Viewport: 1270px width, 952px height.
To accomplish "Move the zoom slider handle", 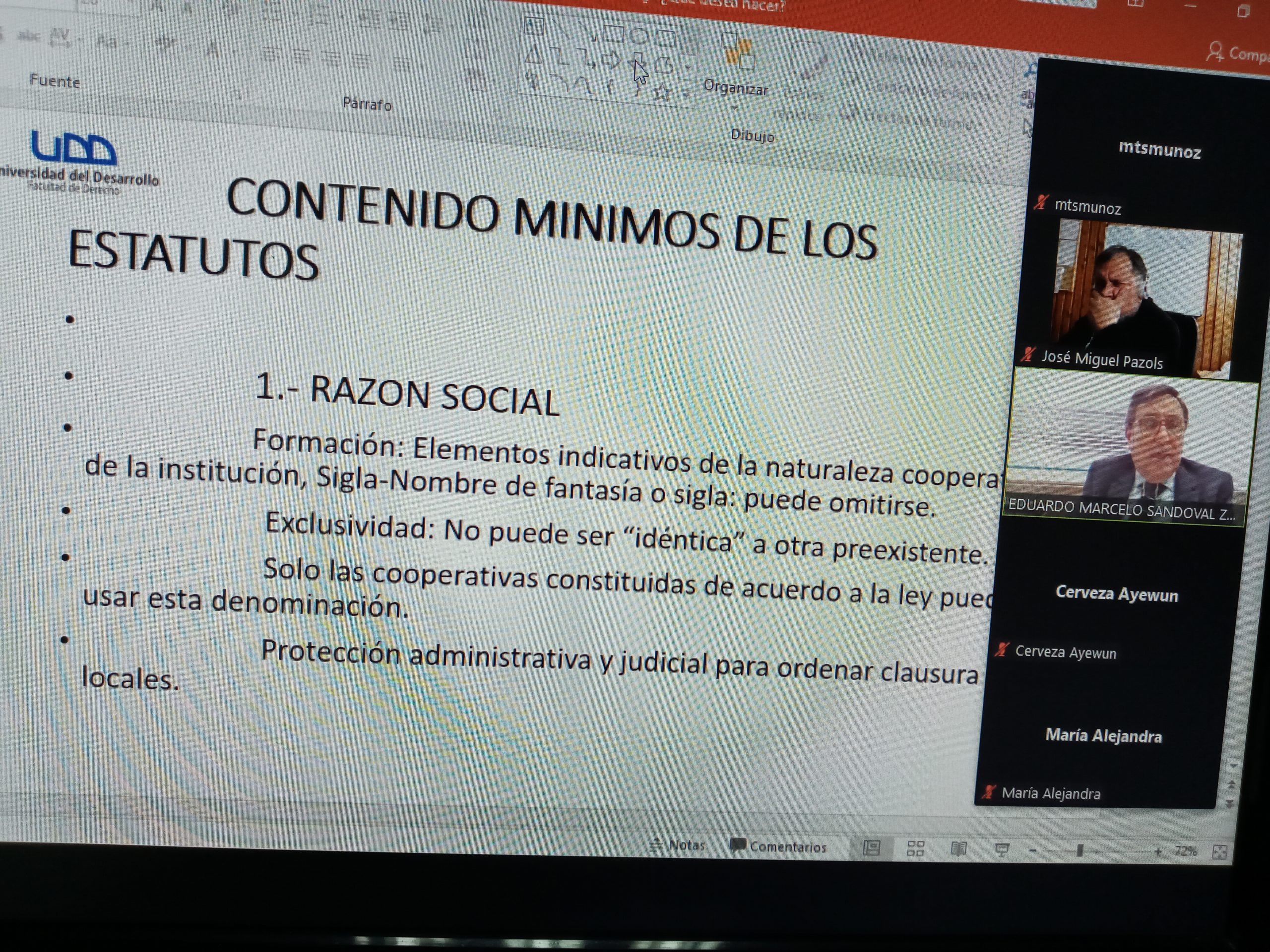I will pos(1079,850).
